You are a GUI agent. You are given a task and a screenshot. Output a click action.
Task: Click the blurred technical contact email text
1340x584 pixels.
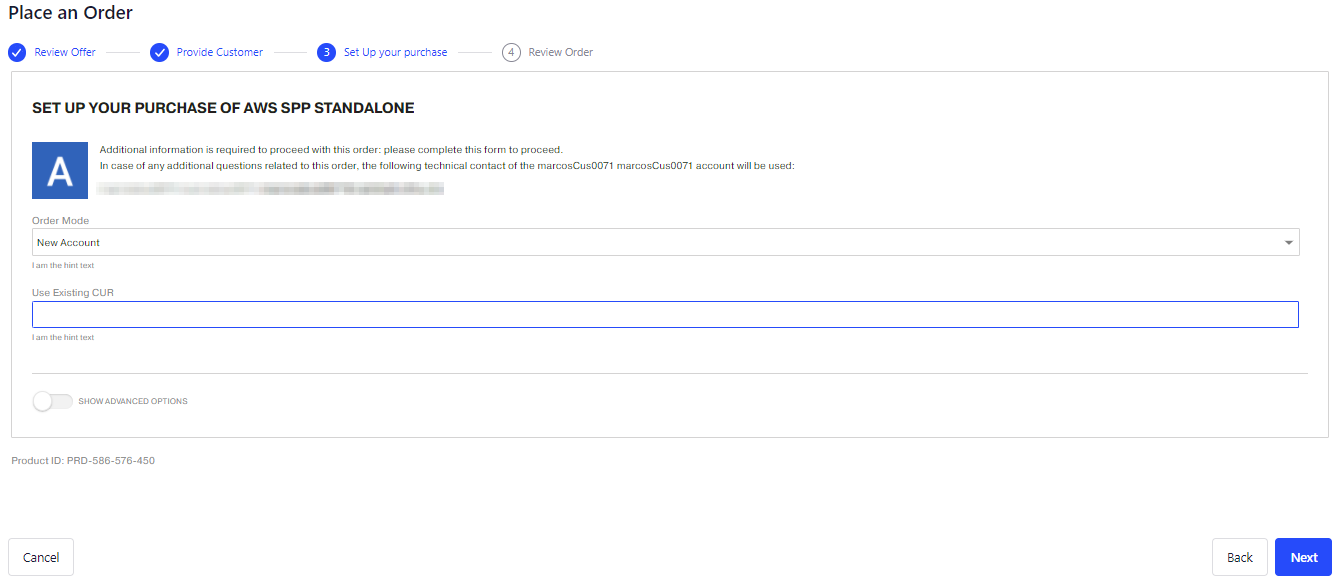pos(270,187)
